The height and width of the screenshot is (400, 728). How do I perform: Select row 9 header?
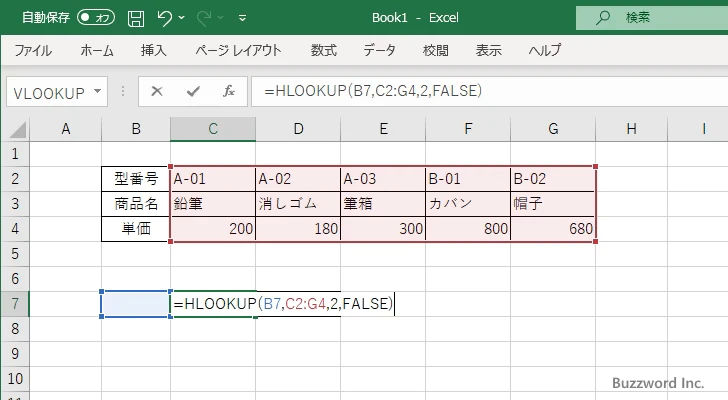point(15,354)
